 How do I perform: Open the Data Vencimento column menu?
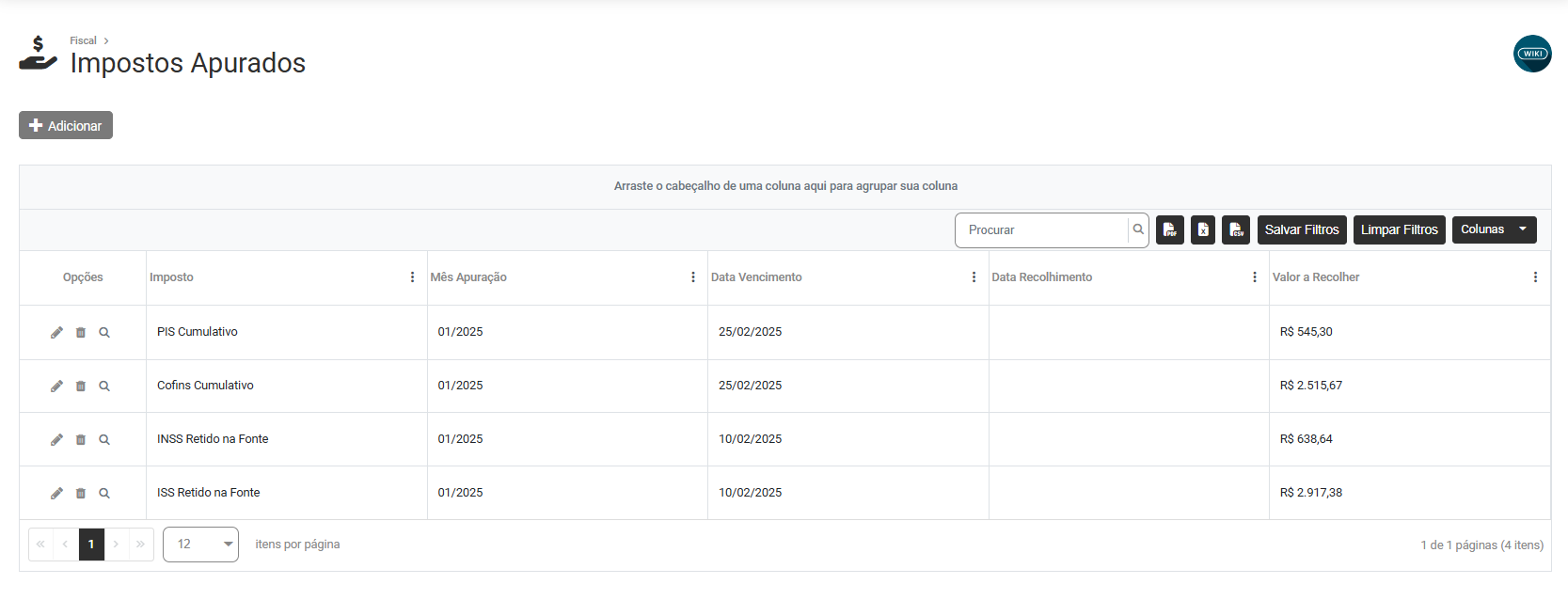974,277
